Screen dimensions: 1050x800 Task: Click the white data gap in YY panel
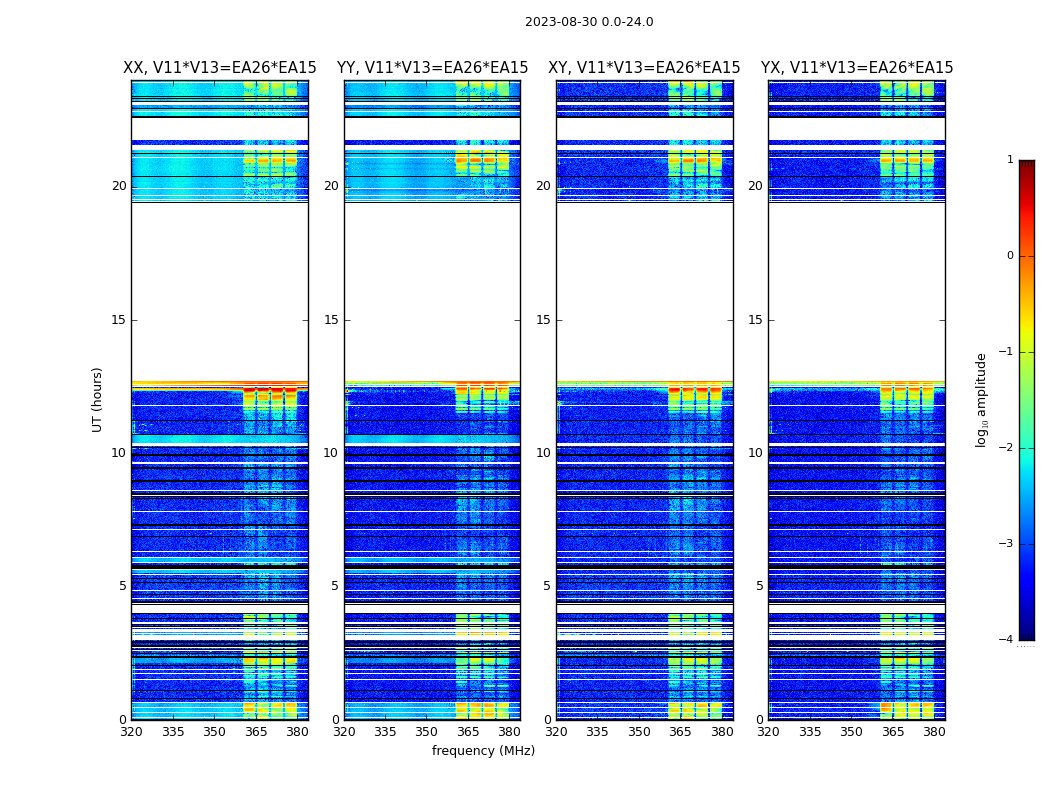click(433, 291)
